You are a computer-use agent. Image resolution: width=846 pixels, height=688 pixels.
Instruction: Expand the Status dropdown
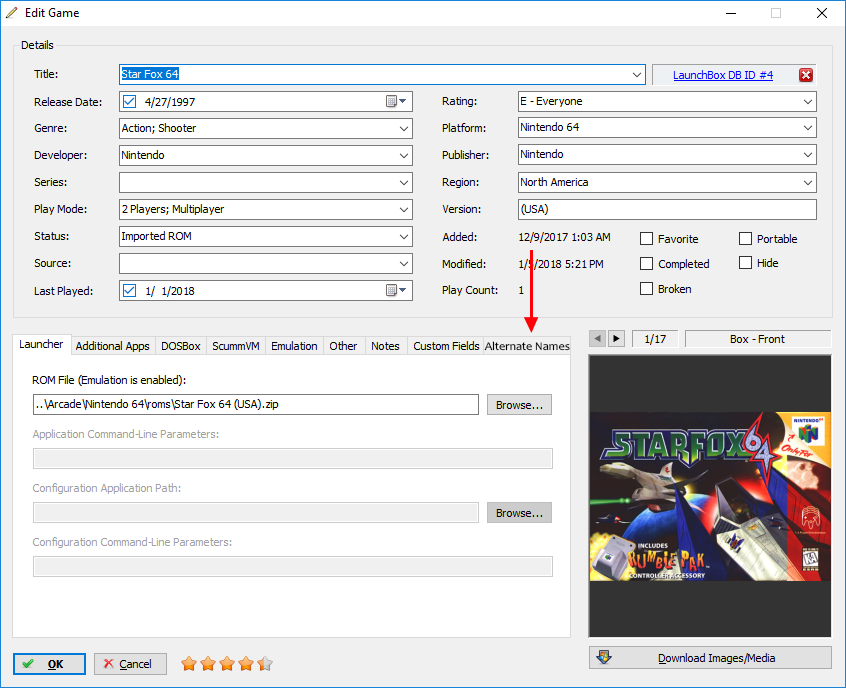pos(404,236)
